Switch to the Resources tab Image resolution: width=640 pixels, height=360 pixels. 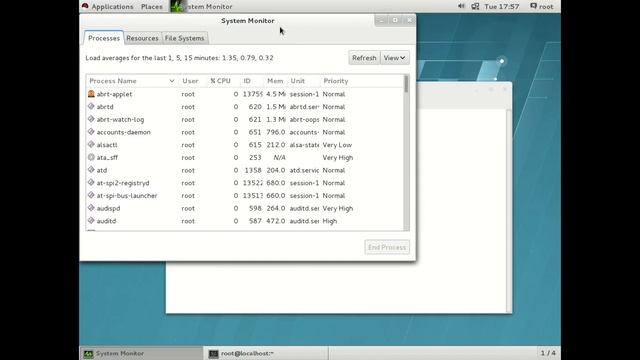(142, 38)
